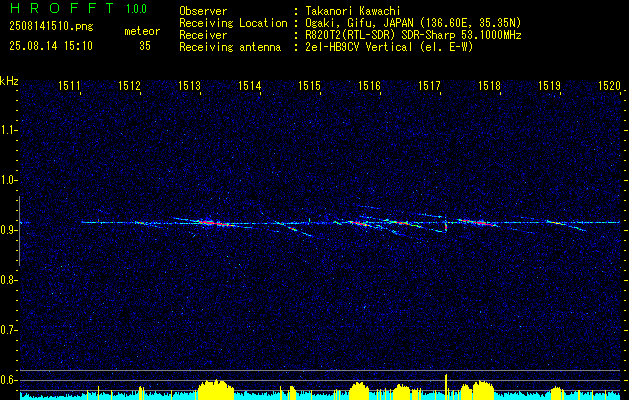Click the HROFFT program title
The image size is (629, 400).
[x=62, y=8]
